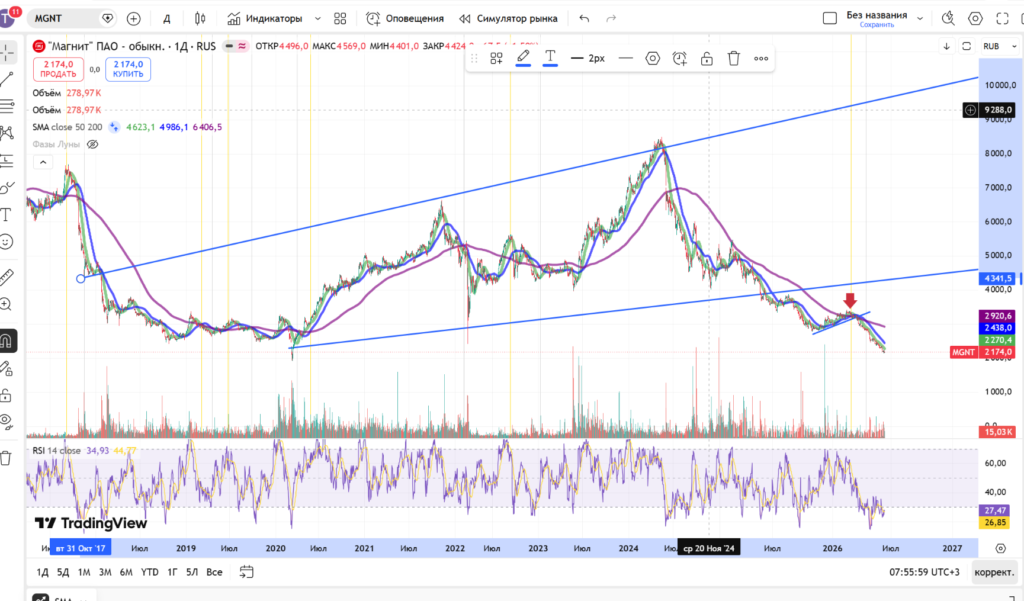This screenshot has height=601, width=1024.
Task: Select the crosshair cursor tool
Action: tap(7, 52)
